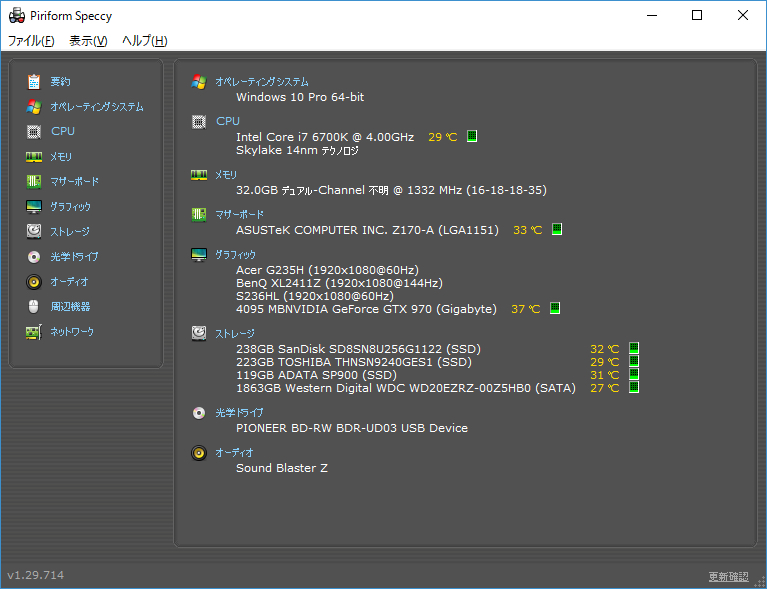Viewport: 767px width, 589px height.
Task: Click the BenQ XL2411Z monitor entry
Action: tap(339, 283)
